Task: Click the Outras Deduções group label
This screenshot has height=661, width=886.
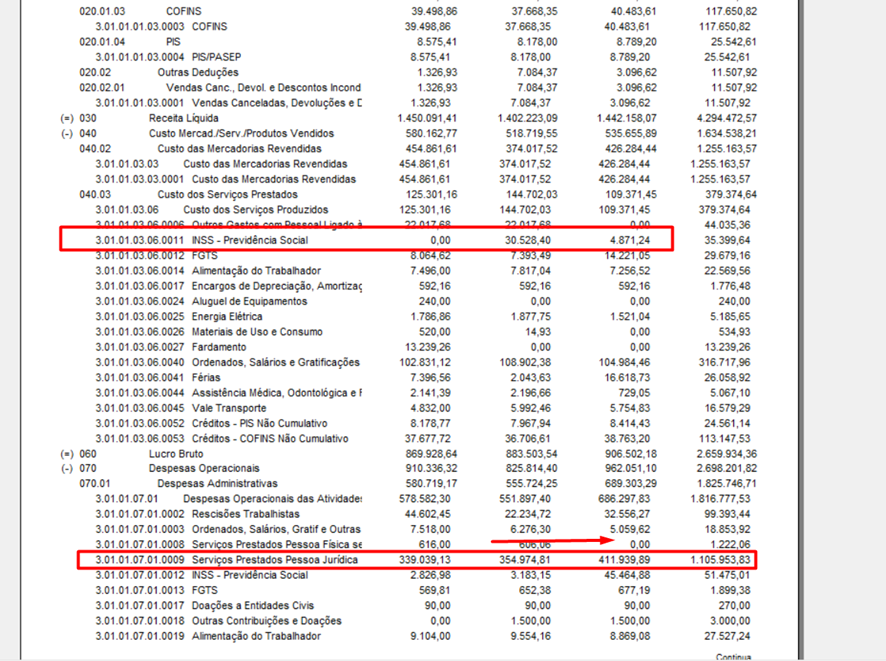Action: pyautogui.click(x=197, y=72)
